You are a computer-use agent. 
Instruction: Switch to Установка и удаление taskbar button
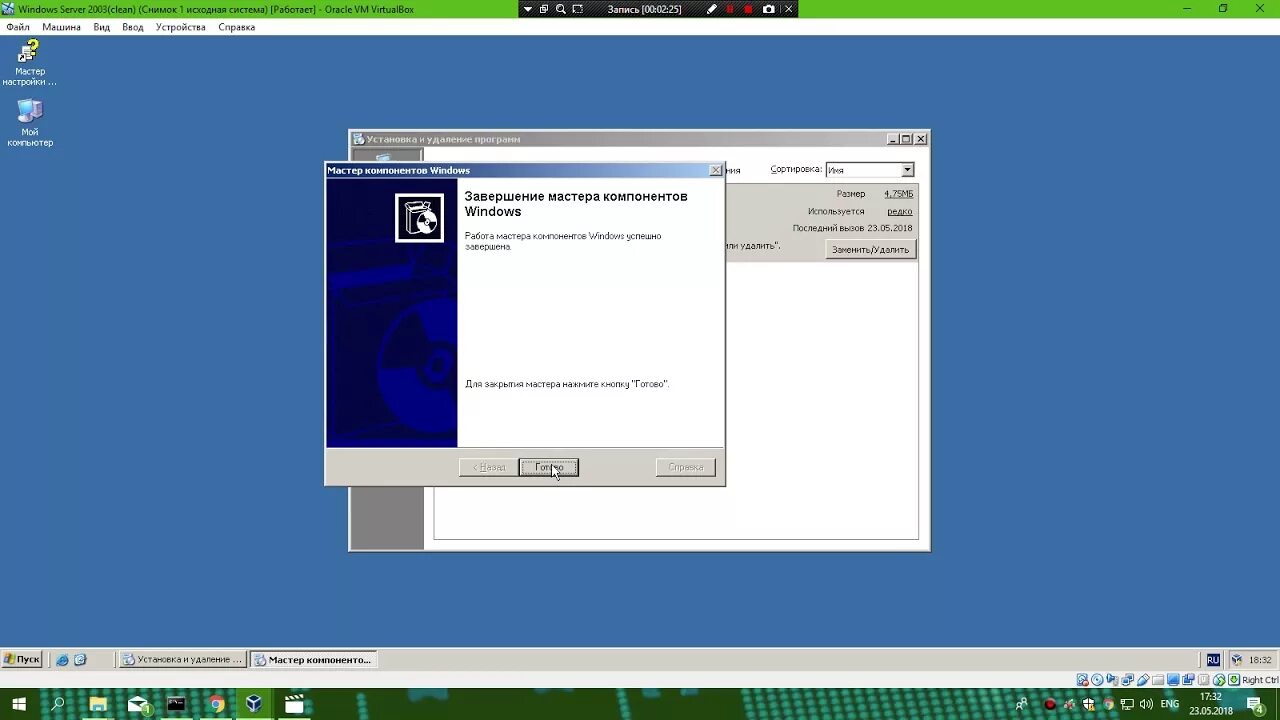(182, 659)
